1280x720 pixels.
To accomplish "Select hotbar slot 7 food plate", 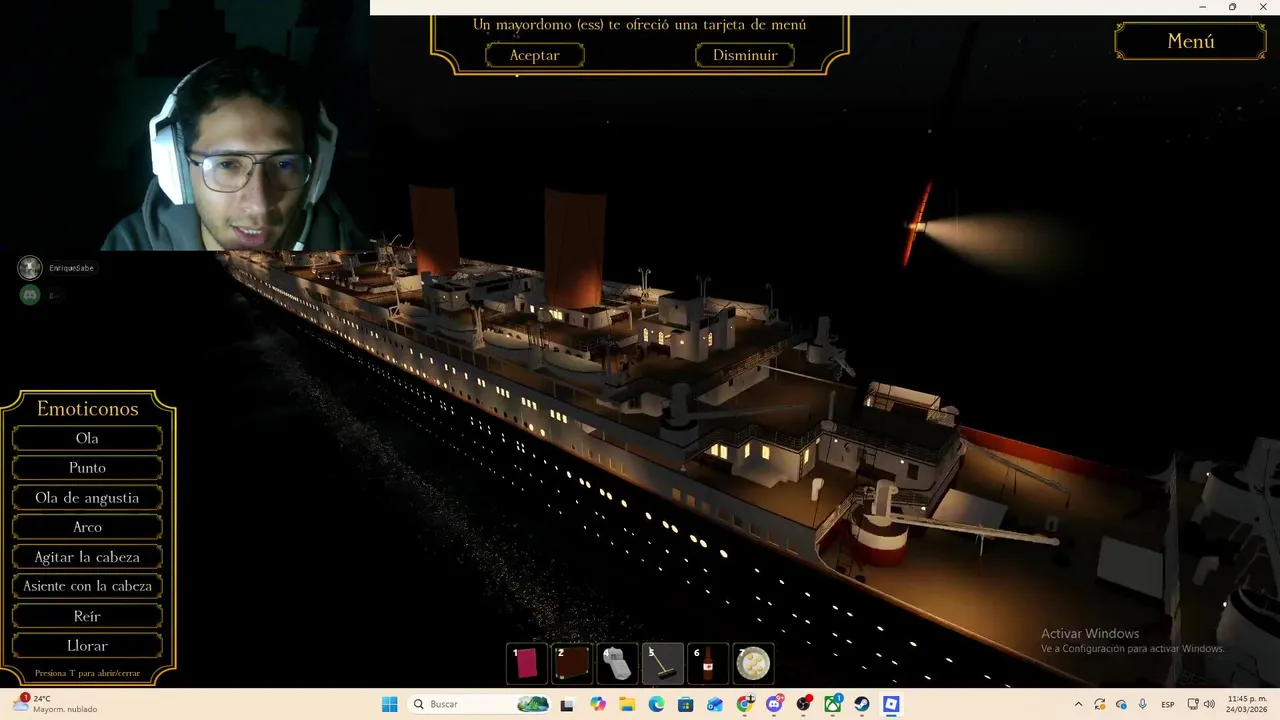I will (753, 663).
